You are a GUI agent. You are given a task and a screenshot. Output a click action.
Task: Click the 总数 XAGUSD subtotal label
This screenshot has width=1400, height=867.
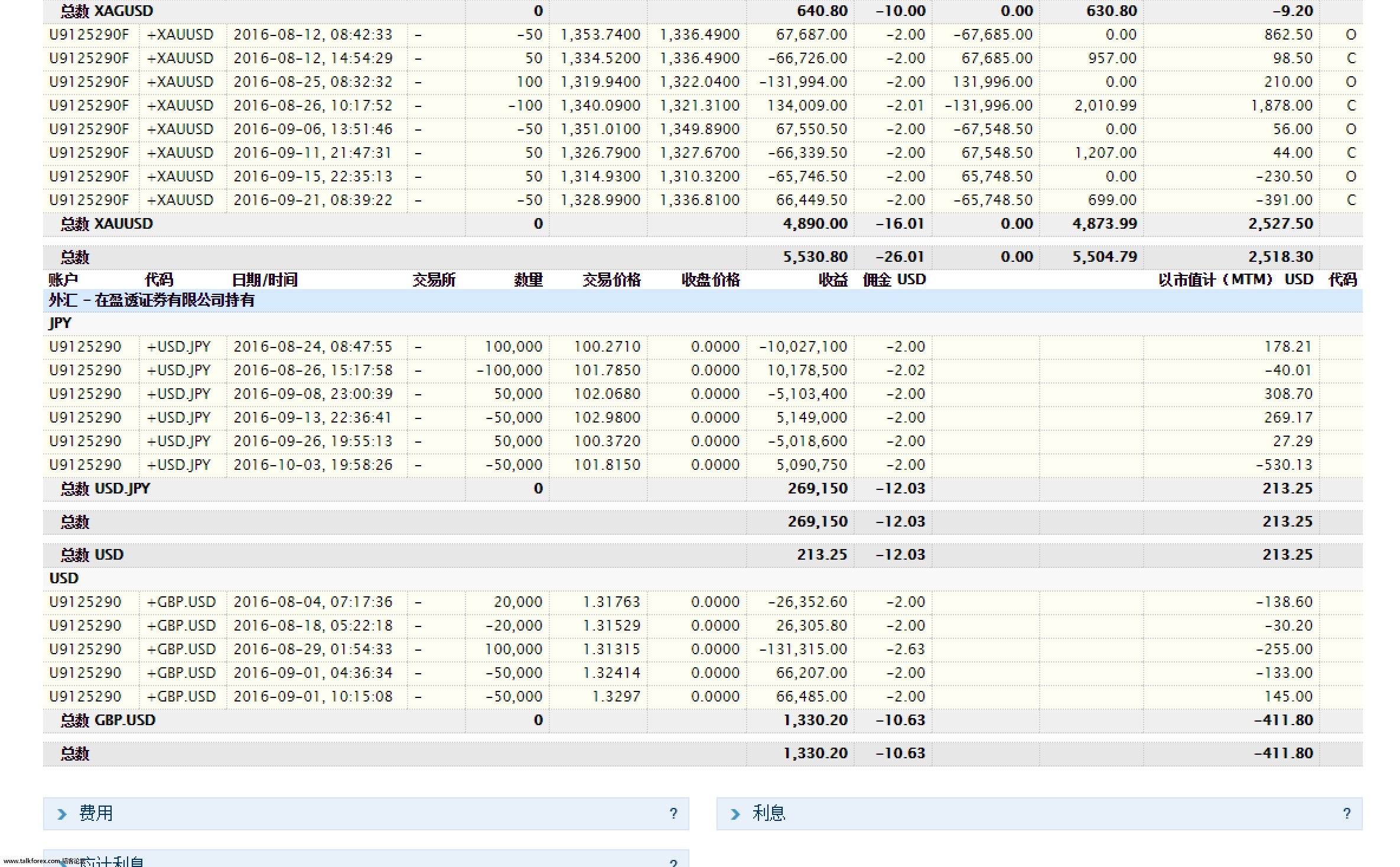[107, 11]
